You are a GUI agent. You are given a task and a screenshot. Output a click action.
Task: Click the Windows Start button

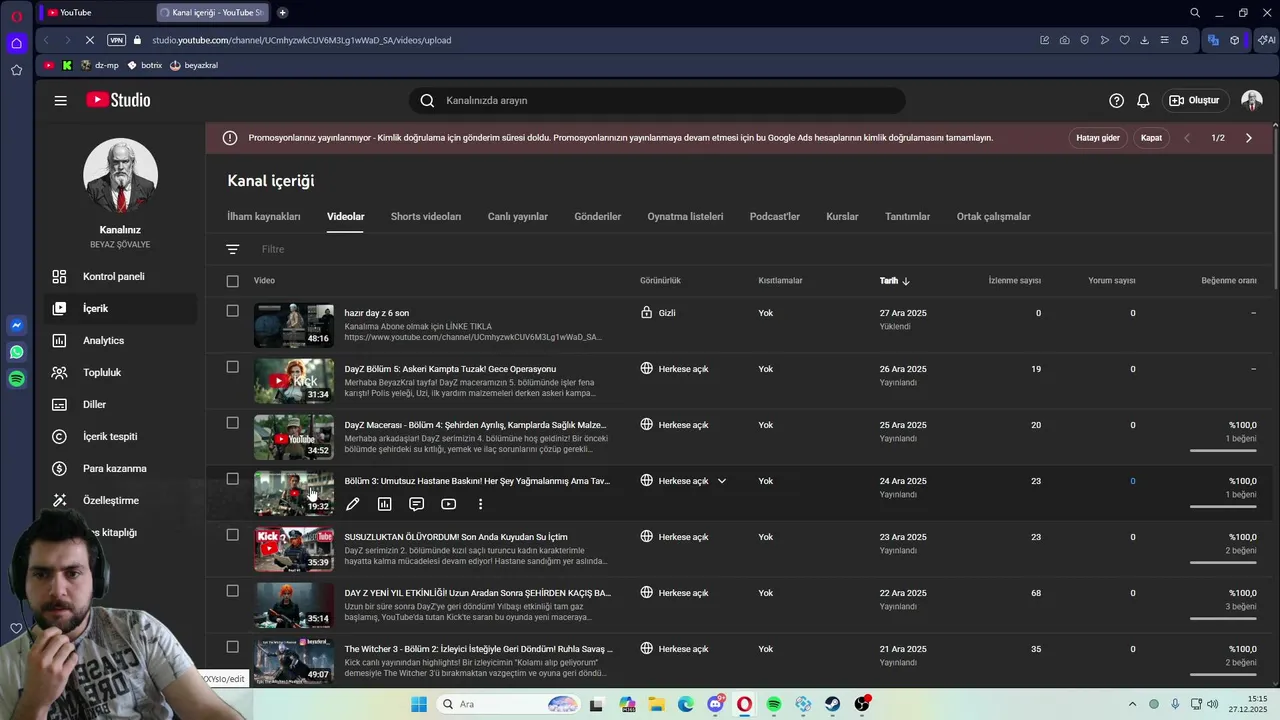click(x=419, y=704)
